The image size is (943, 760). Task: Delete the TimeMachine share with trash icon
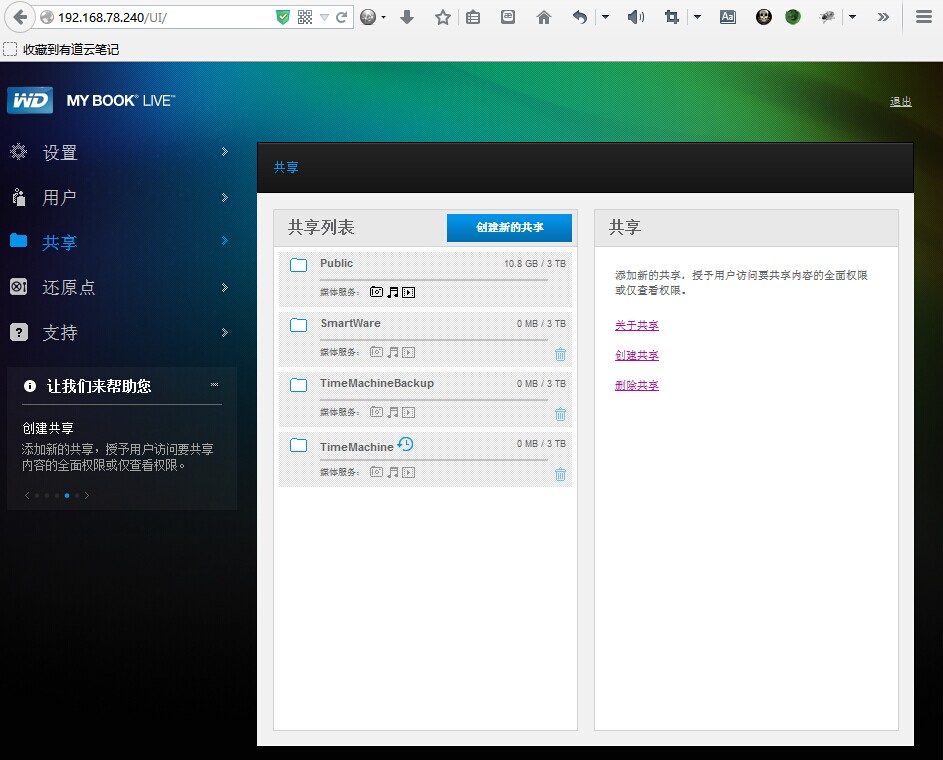561,474
